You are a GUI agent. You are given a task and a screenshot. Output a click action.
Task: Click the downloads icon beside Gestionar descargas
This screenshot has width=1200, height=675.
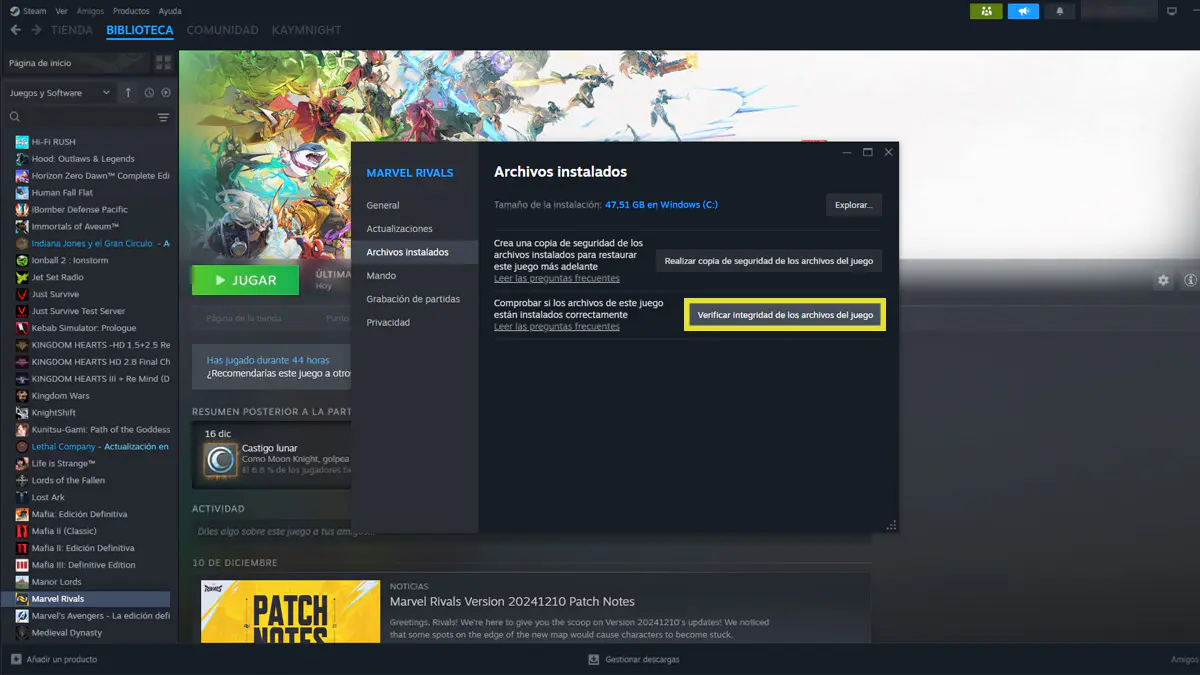[x=594, y=660]
